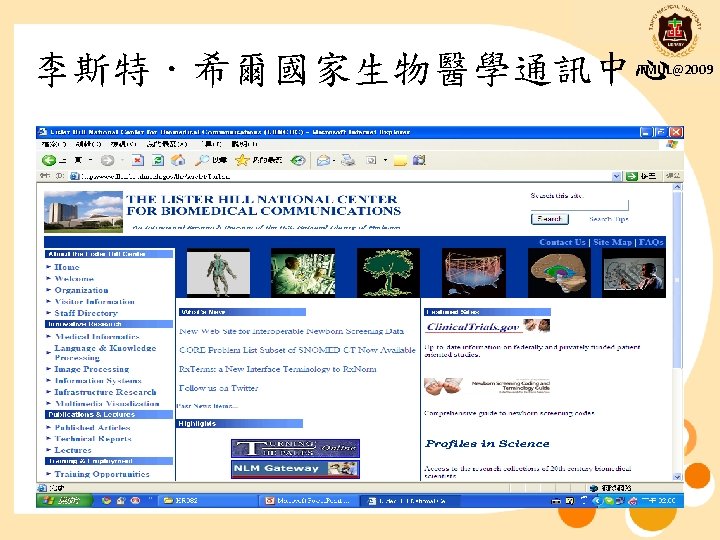
Task: Open the Image Processing sidebar link
Action: 92,369
